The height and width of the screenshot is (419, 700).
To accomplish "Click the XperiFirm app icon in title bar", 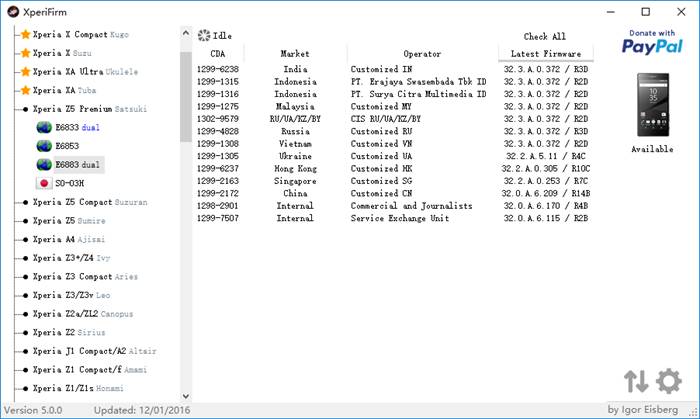I will point(13,12).
